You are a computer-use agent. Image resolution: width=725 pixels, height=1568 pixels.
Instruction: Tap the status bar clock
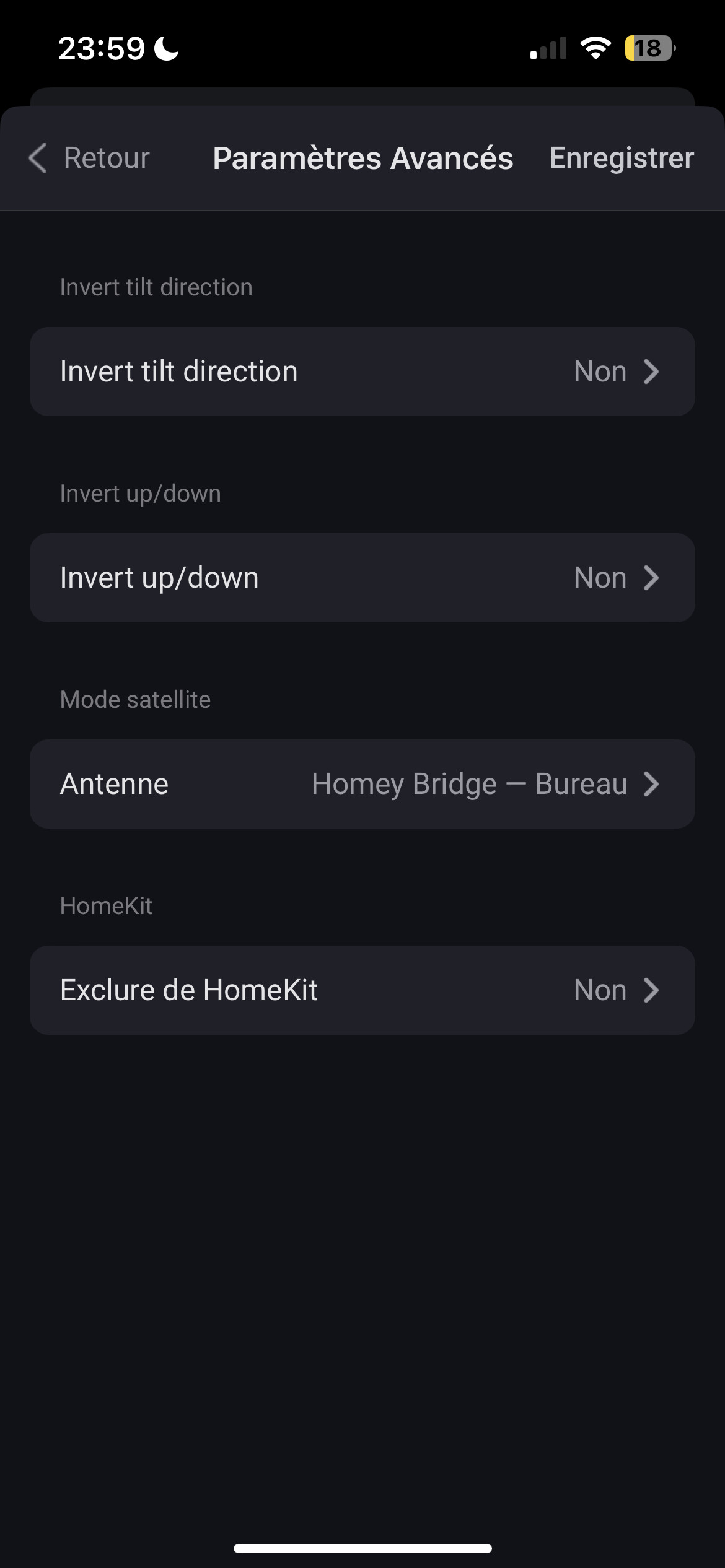[102, 48]
